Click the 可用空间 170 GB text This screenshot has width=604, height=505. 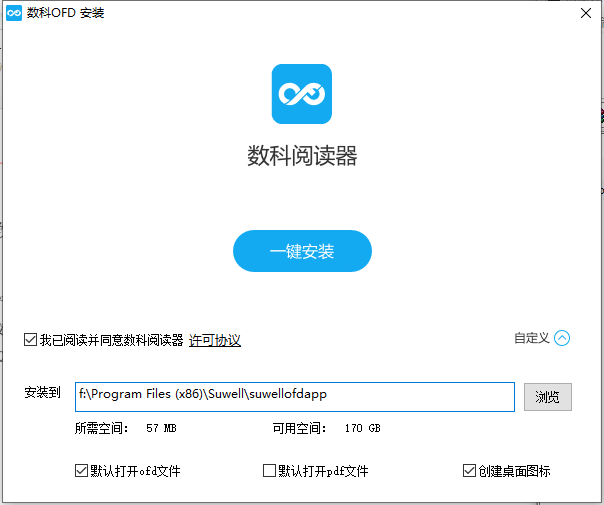(326, 428)
